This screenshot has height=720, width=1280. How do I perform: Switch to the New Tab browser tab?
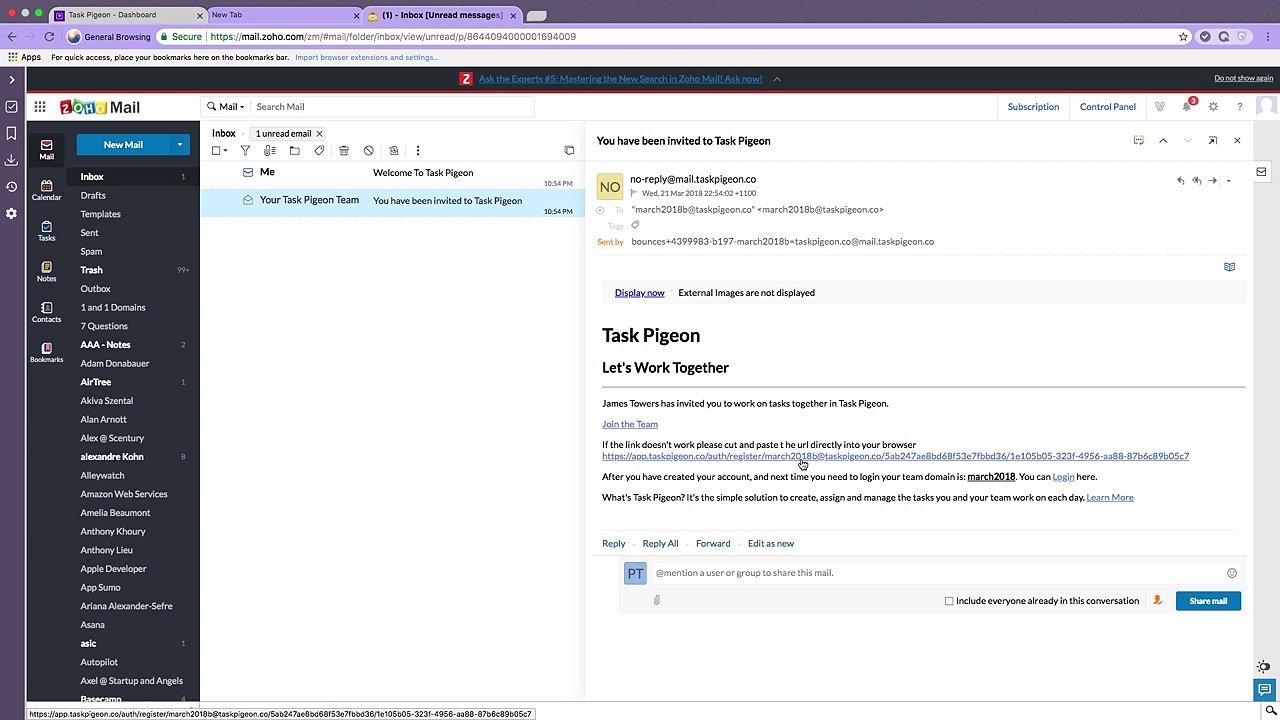pos(283,15)
